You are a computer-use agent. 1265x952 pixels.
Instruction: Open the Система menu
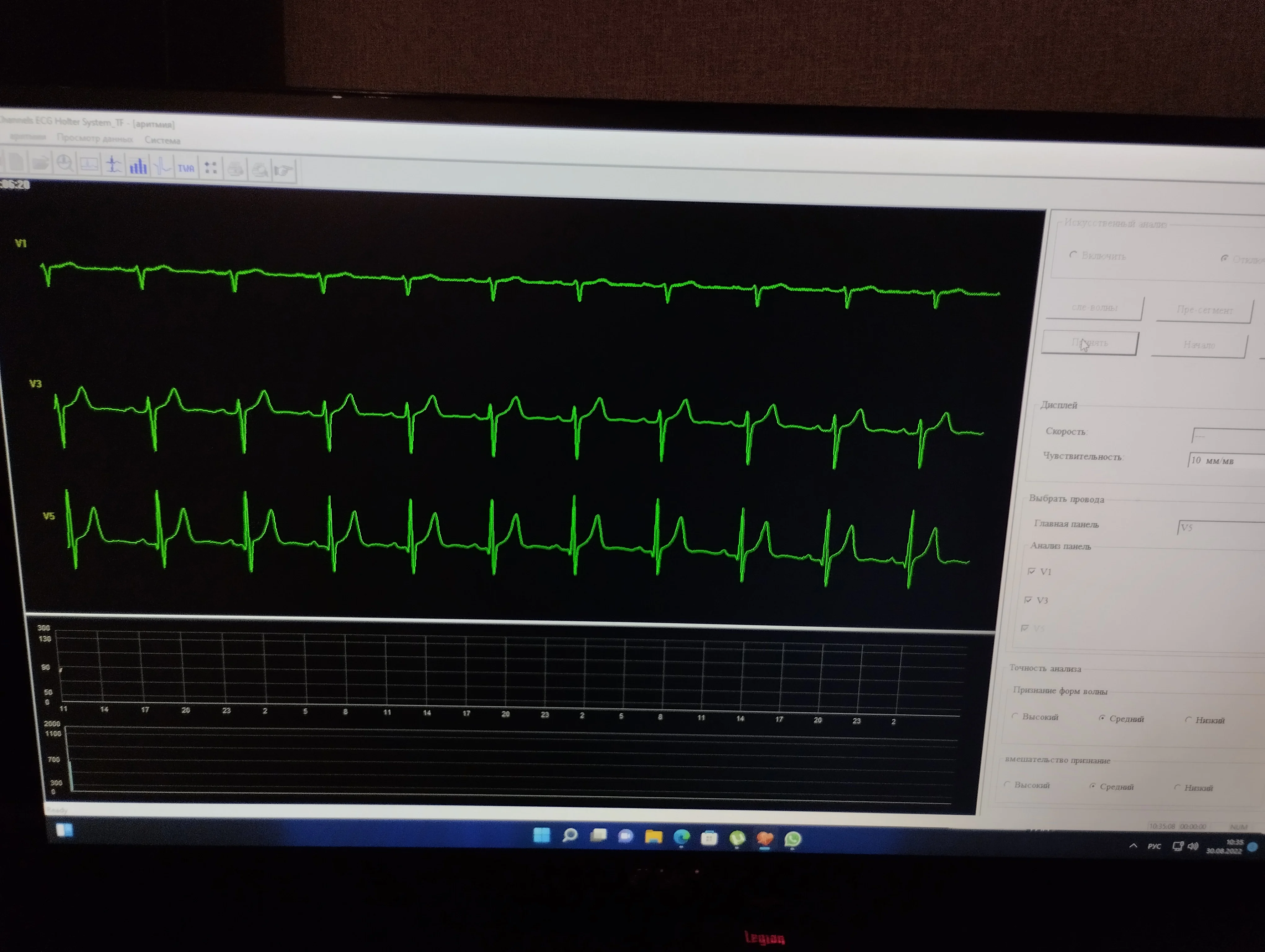(162, 141)
